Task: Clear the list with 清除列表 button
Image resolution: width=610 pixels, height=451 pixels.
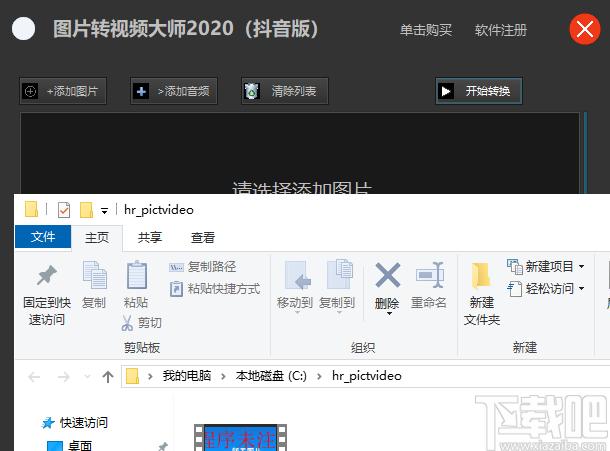Action: point(284,91)
